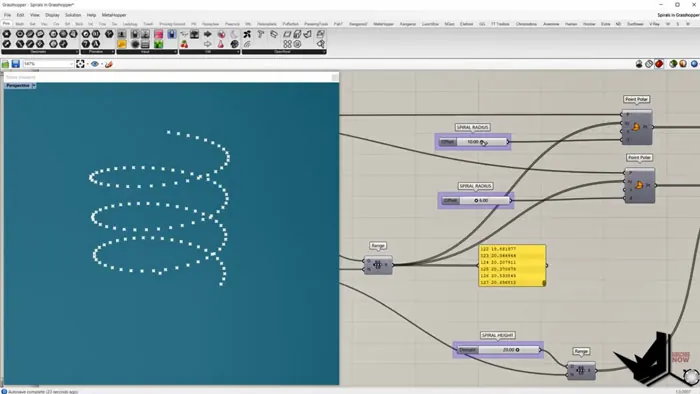
Task: Select the blue icon in the Input panel
Action: 171,34
